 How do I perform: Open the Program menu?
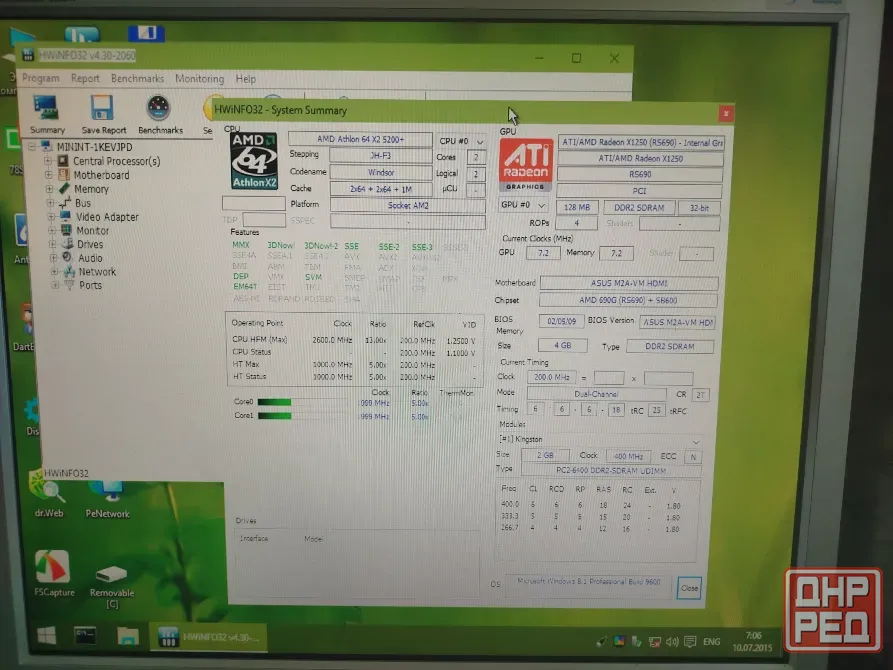tap(40, 78)
